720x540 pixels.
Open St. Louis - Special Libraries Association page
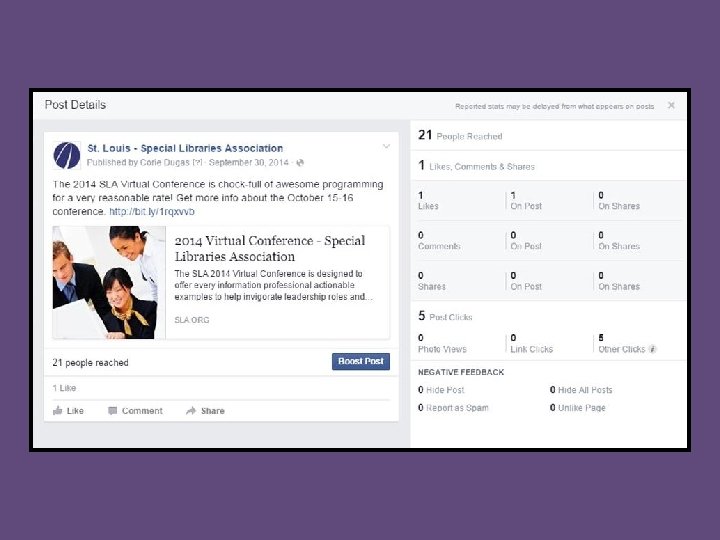click(x=185, y=148)
